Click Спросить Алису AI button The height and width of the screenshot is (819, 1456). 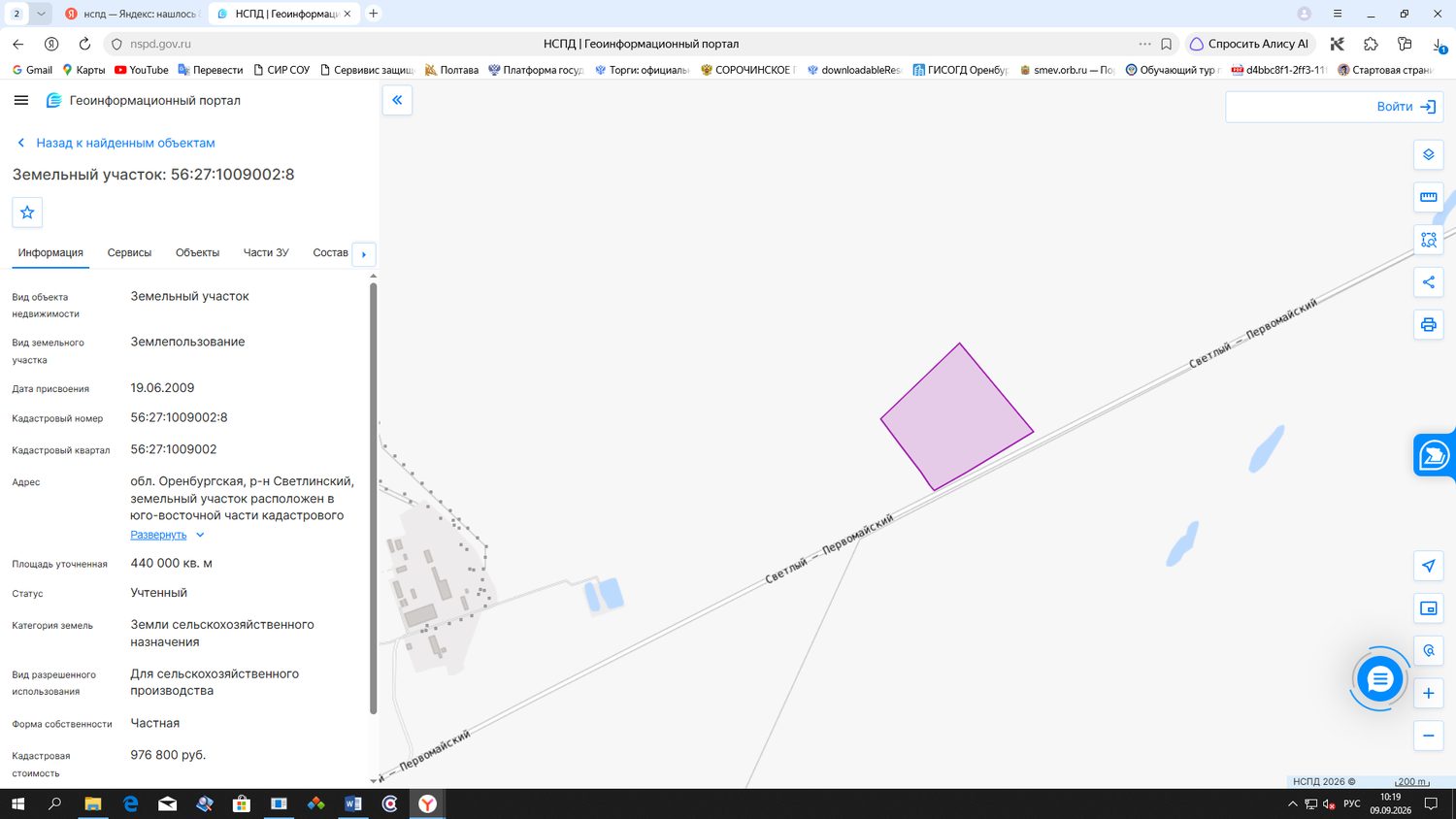click(x=1249, y=44)
